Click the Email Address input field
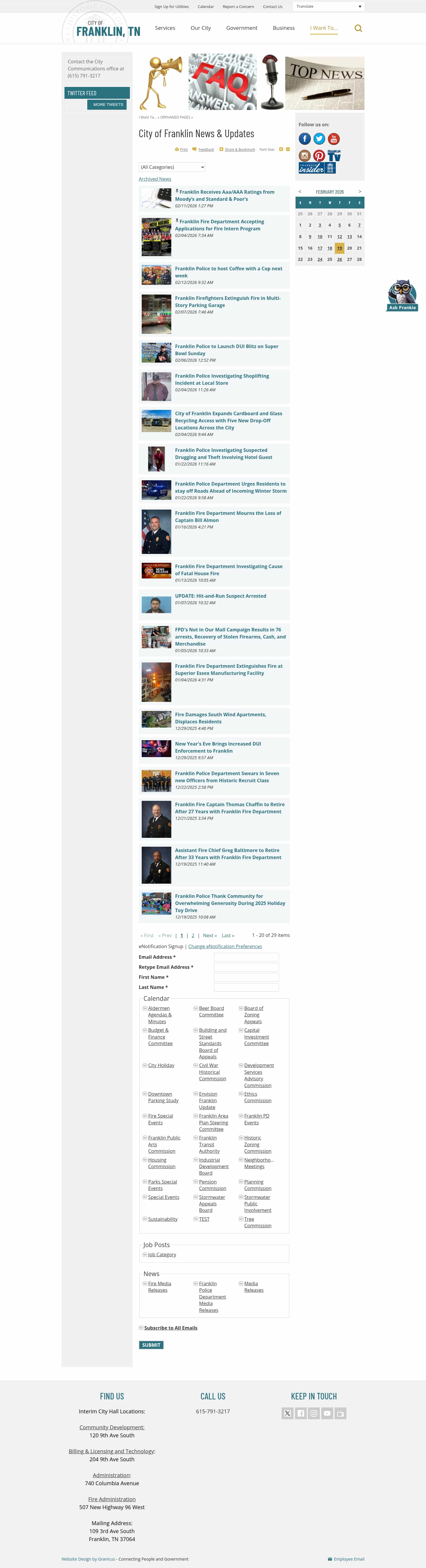 click(246, 957)
